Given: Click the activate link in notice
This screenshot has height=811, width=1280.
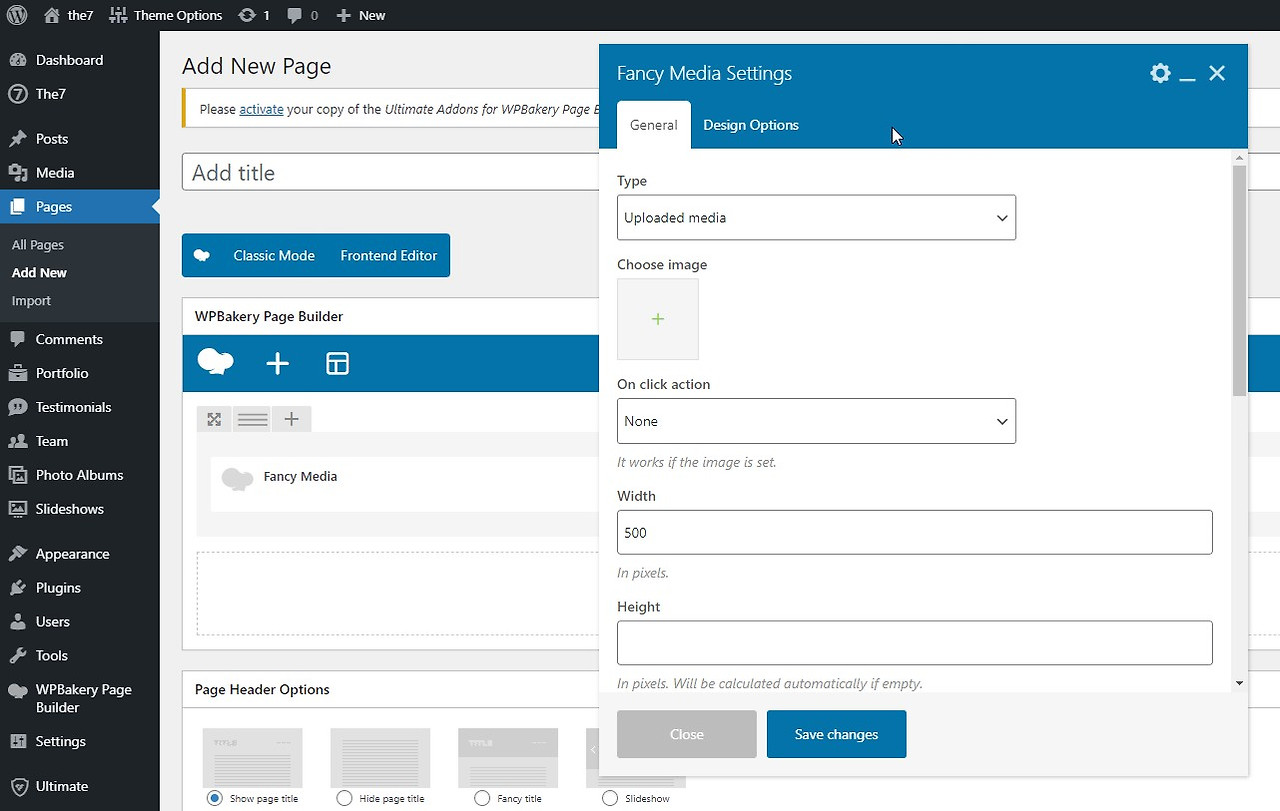Looking at the screenshot, I should click(x=261, y=109).
